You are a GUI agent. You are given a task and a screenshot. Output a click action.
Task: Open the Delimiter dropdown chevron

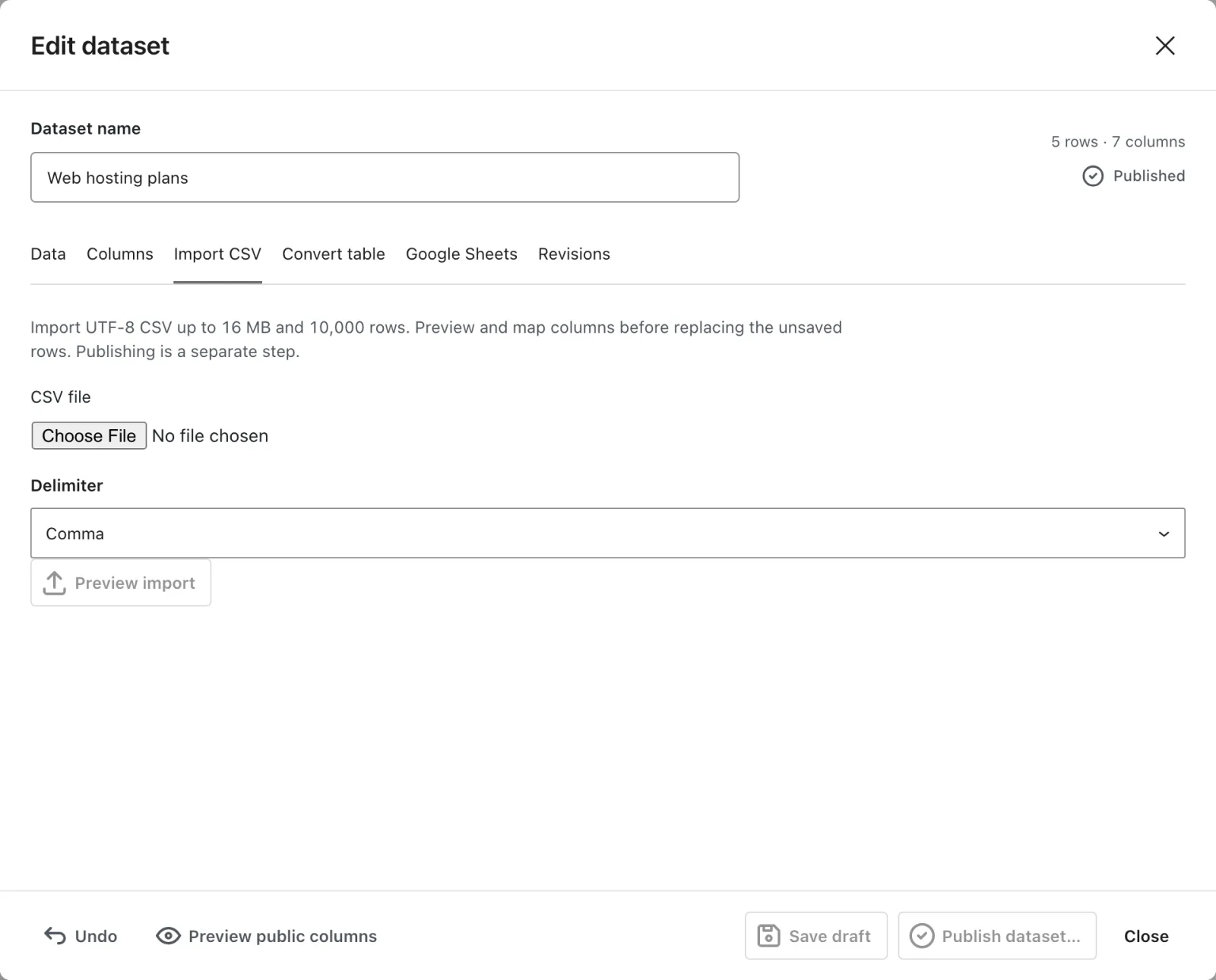1163,534
